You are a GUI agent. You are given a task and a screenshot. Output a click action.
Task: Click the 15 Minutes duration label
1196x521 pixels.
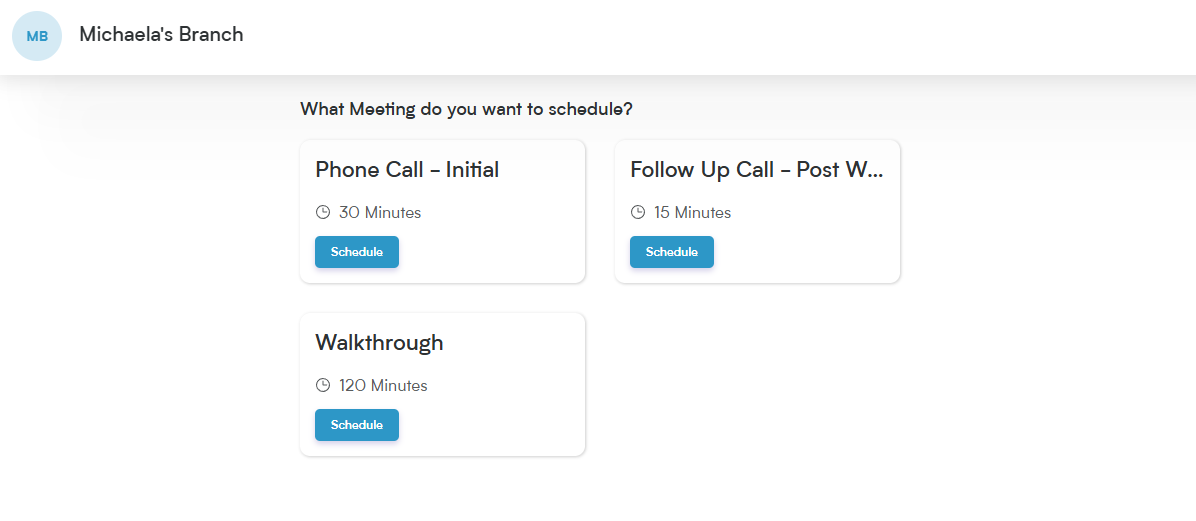click(x=693, y=212)
